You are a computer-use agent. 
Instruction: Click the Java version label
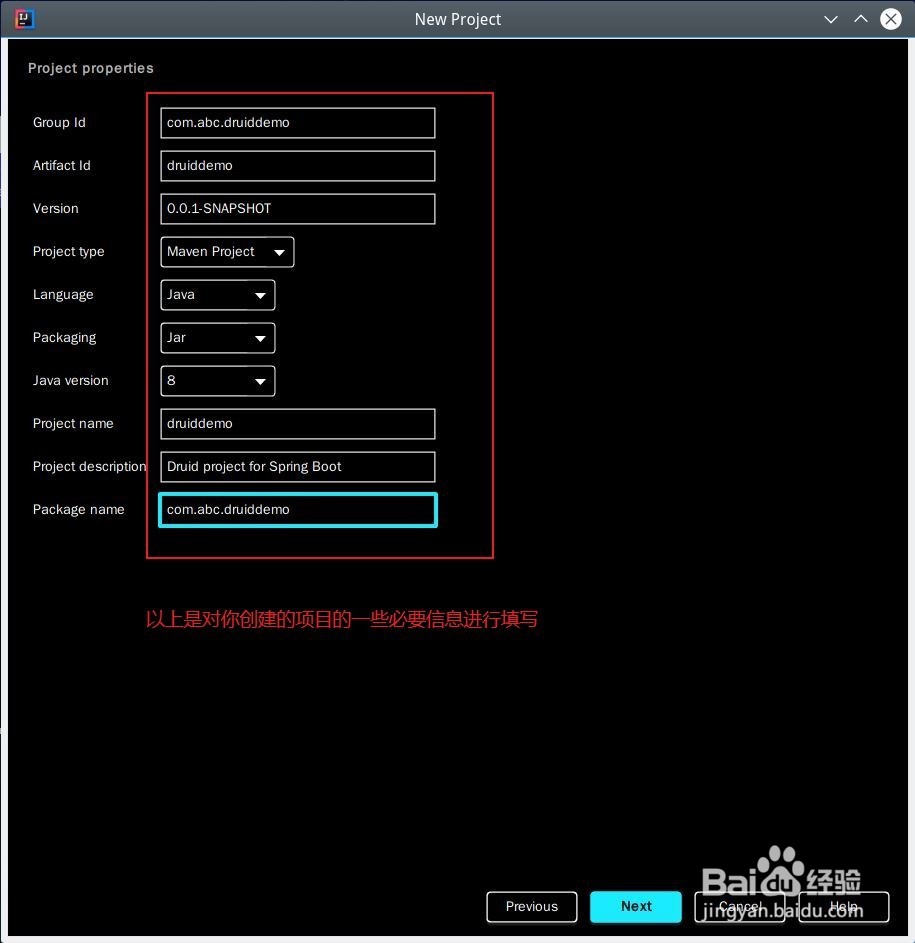click(70, 381)
